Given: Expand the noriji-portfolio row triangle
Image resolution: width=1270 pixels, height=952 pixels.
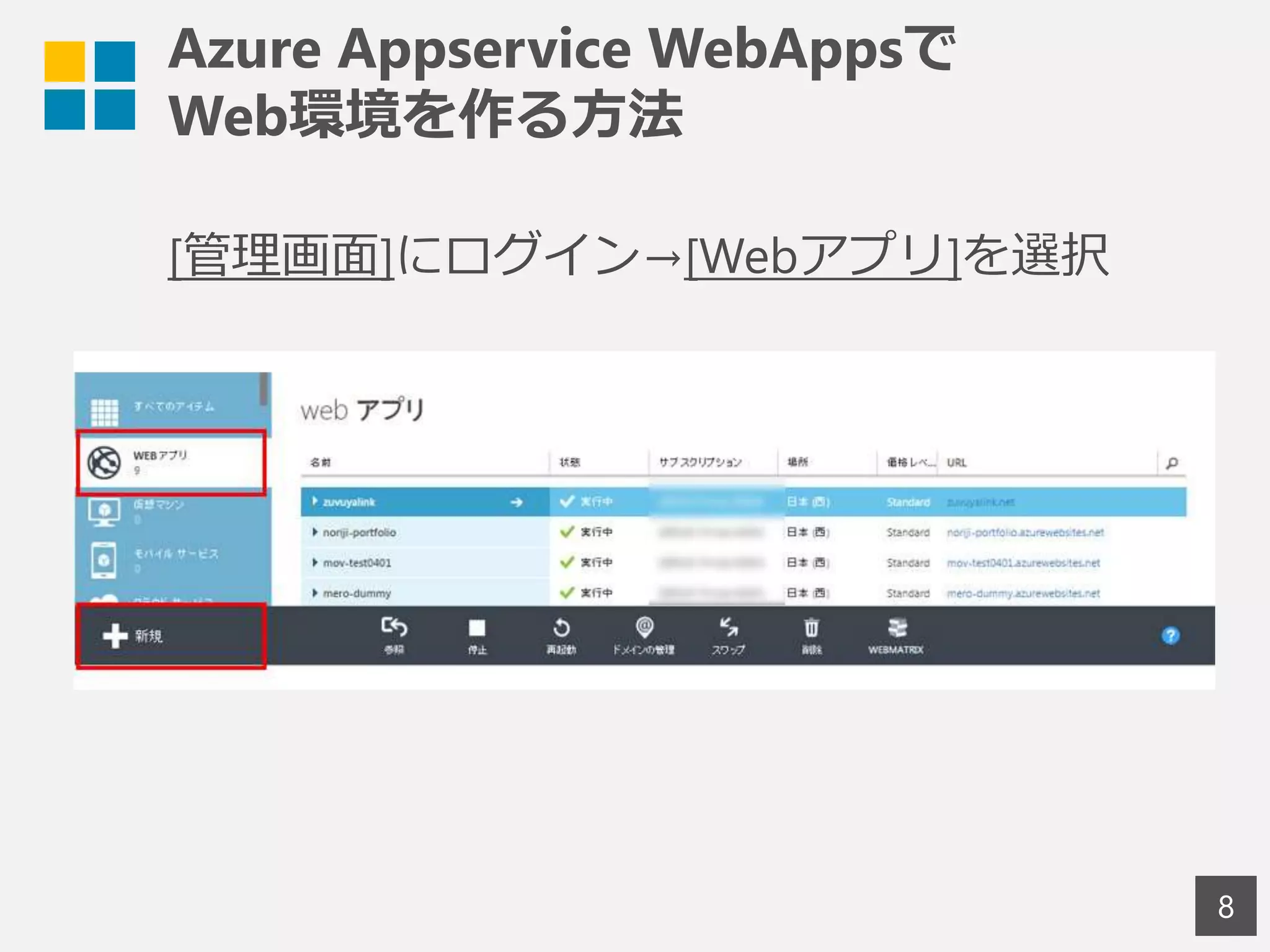Looking at the screenshot, I should (x=315, y=532).
